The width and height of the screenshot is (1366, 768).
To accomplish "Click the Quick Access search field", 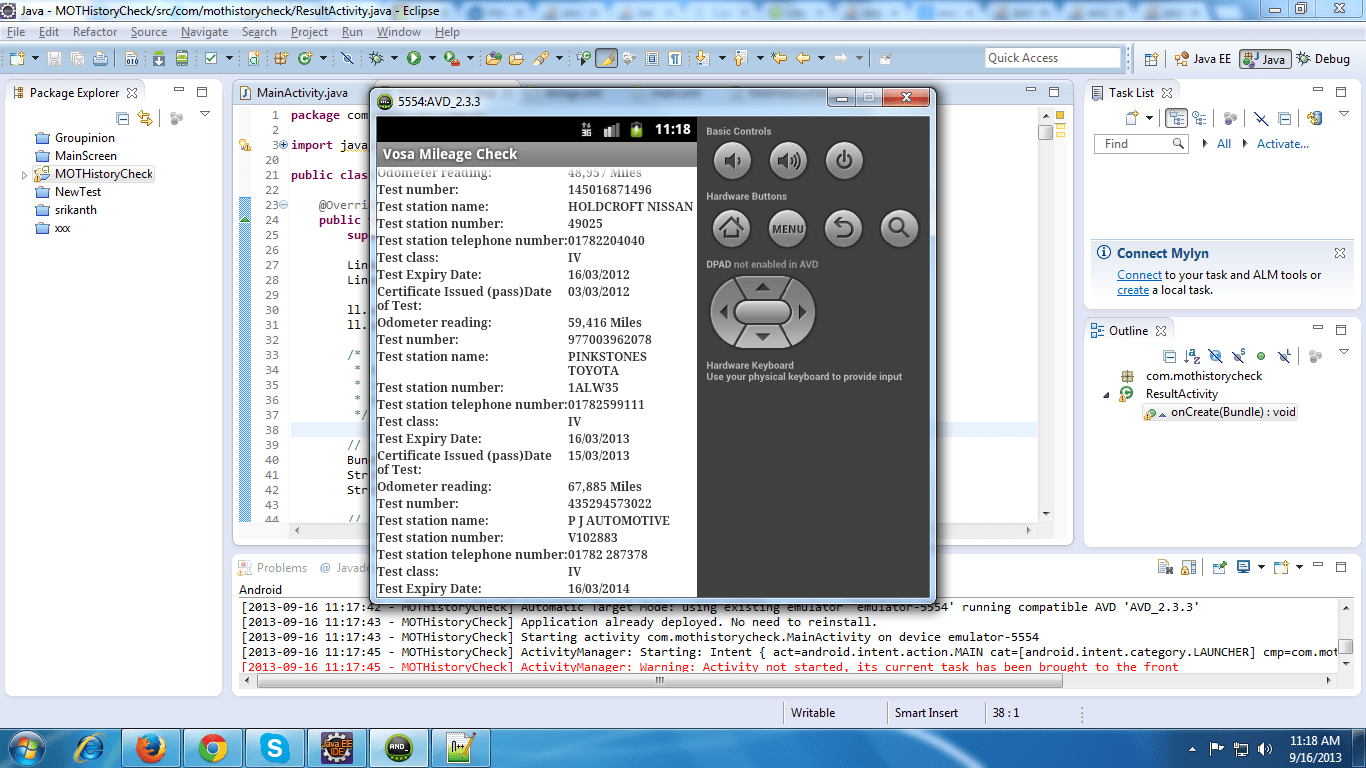I will 1053,58.
